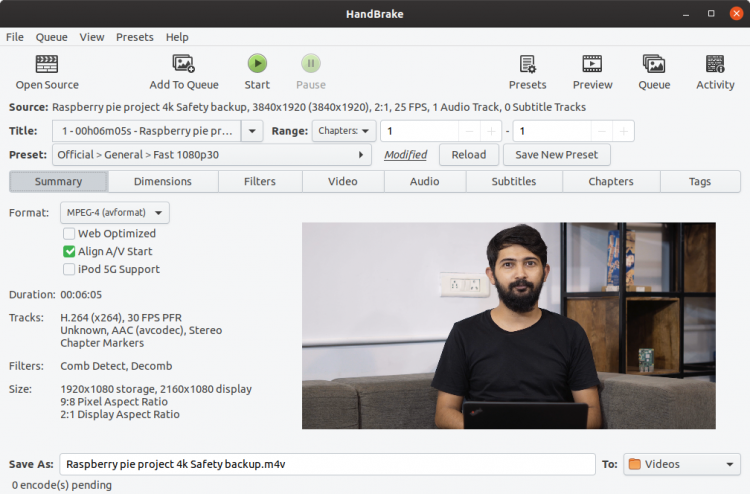Image resolution: width=750 pixels, height=494 pixels.
Task: Enable the Web Optimized checkbox
Action: tap(69, 233)
